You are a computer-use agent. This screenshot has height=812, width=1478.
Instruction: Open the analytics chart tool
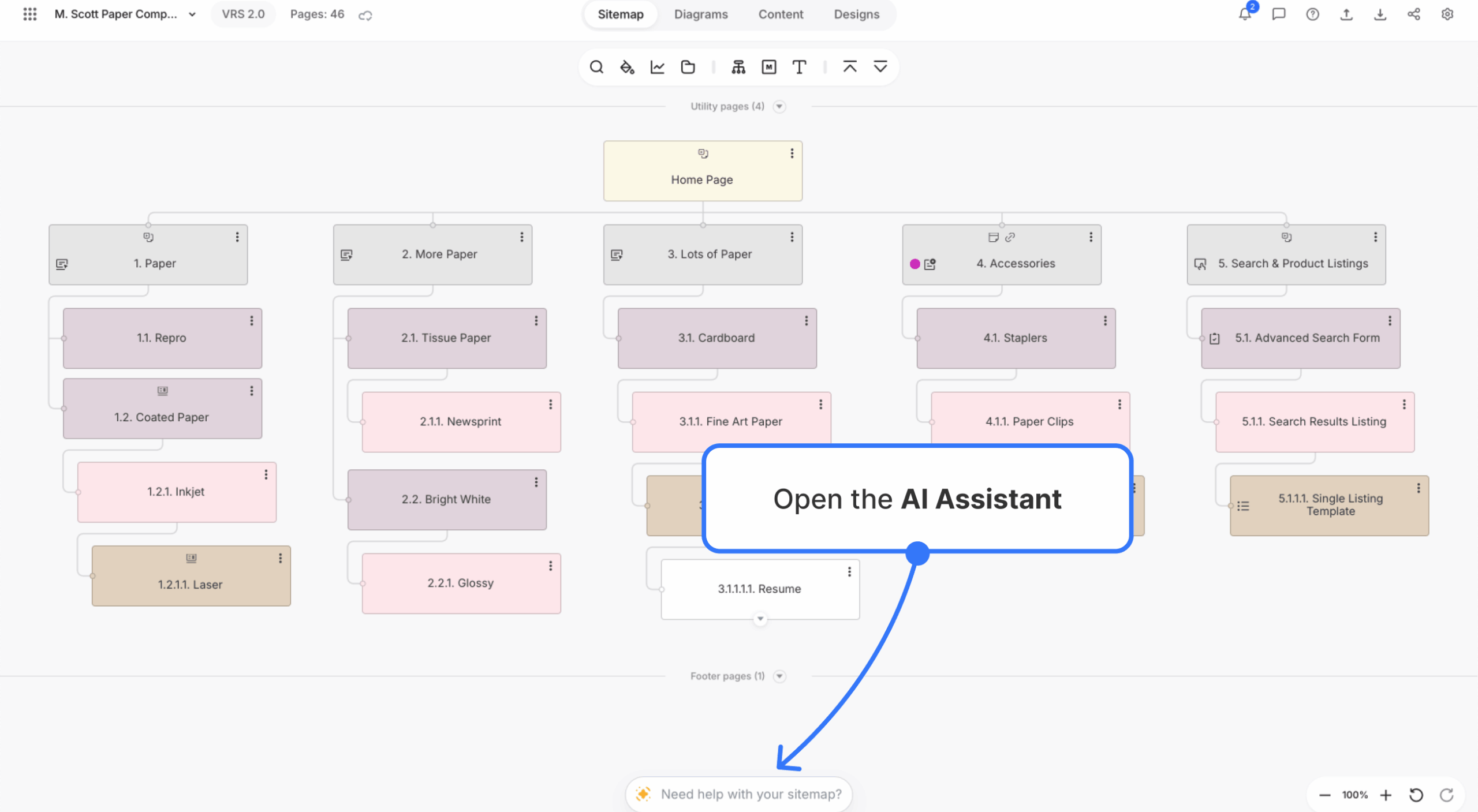658,67
